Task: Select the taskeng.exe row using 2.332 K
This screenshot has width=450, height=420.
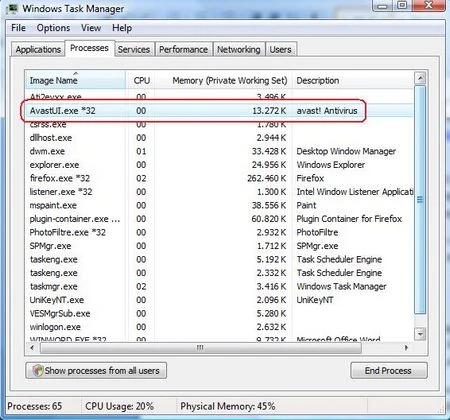Action: (x=219, y=273)
